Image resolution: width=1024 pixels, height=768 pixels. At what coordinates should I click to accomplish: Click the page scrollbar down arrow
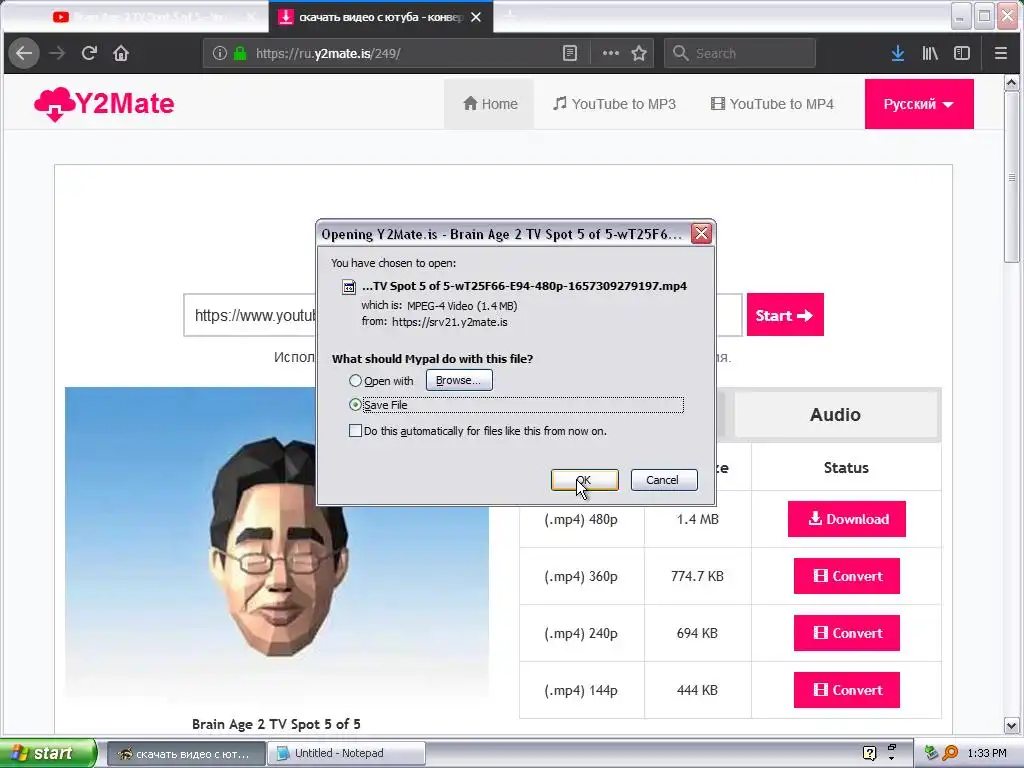[1012, 725]
